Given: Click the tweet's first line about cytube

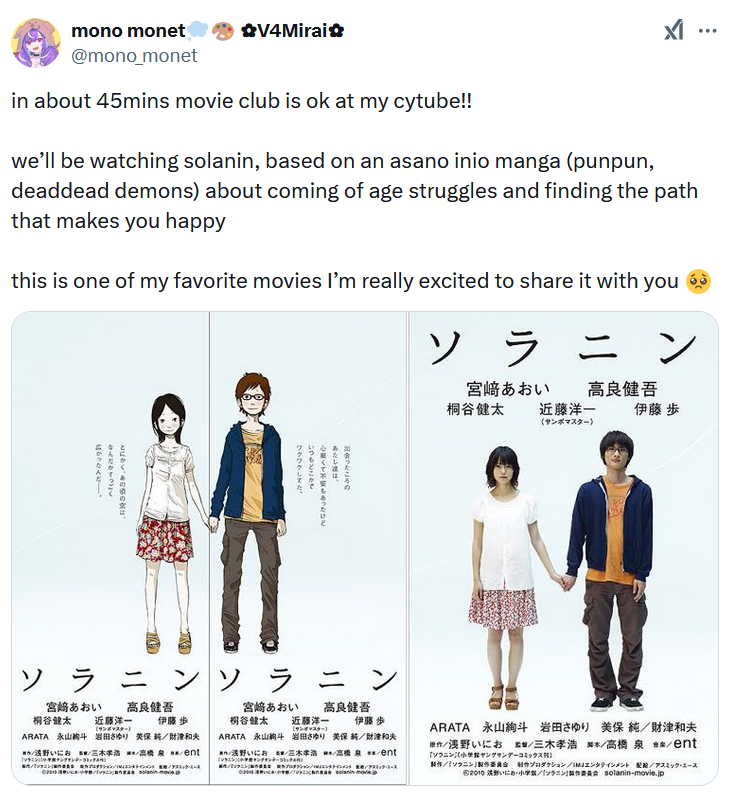Looking at the screenshot, I should (x=241, y=101).
